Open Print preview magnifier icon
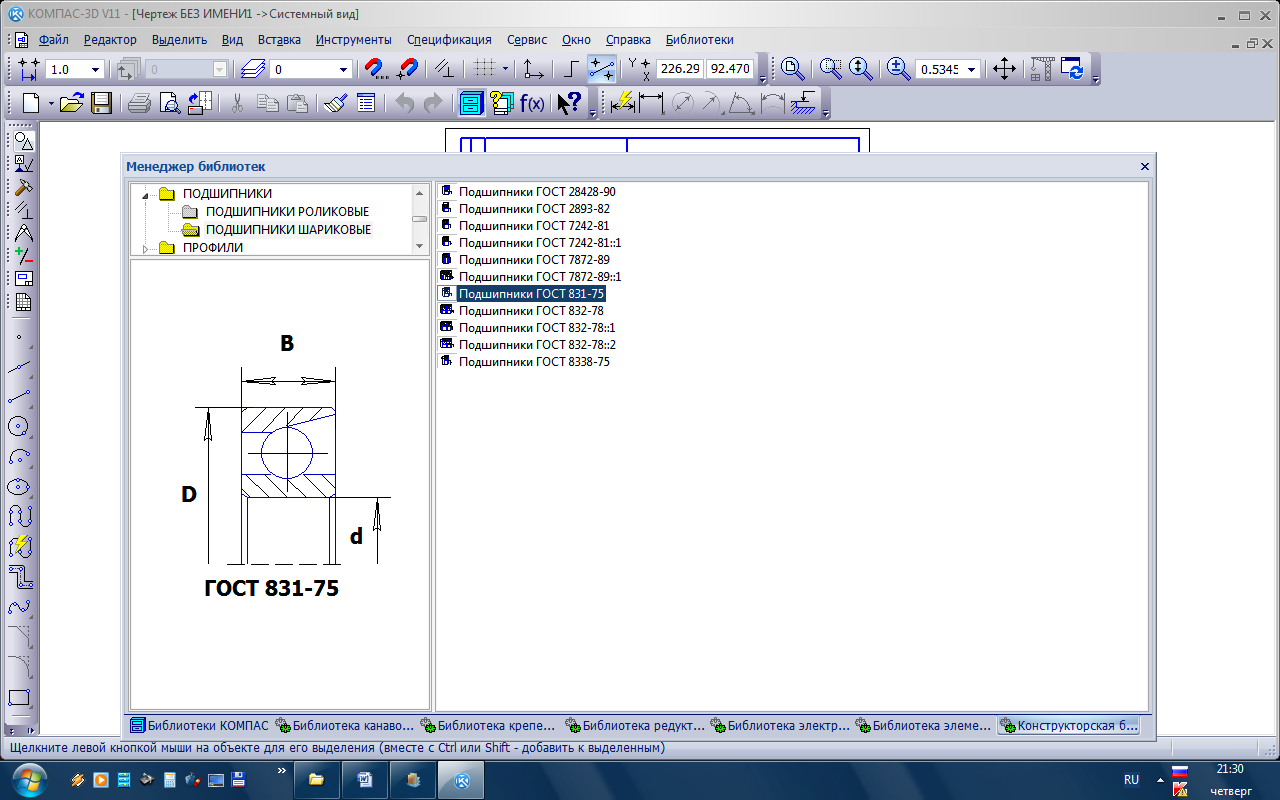Viewport: 1280px width, 800px height. [170, 103]
